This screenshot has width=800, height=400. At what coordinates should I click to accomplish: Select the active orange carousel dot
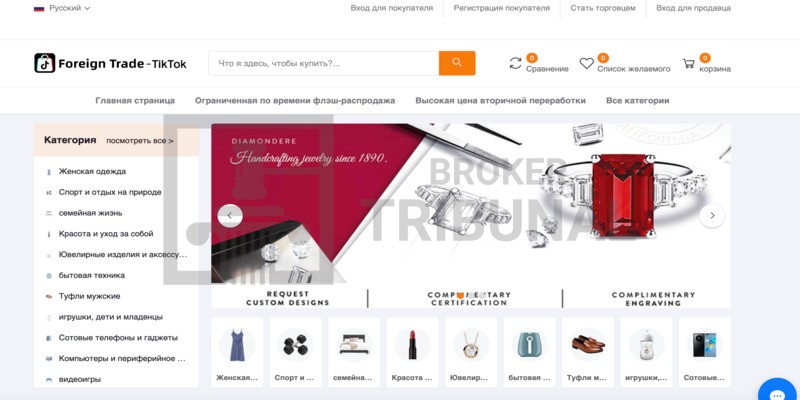click(x=460, y=295)
